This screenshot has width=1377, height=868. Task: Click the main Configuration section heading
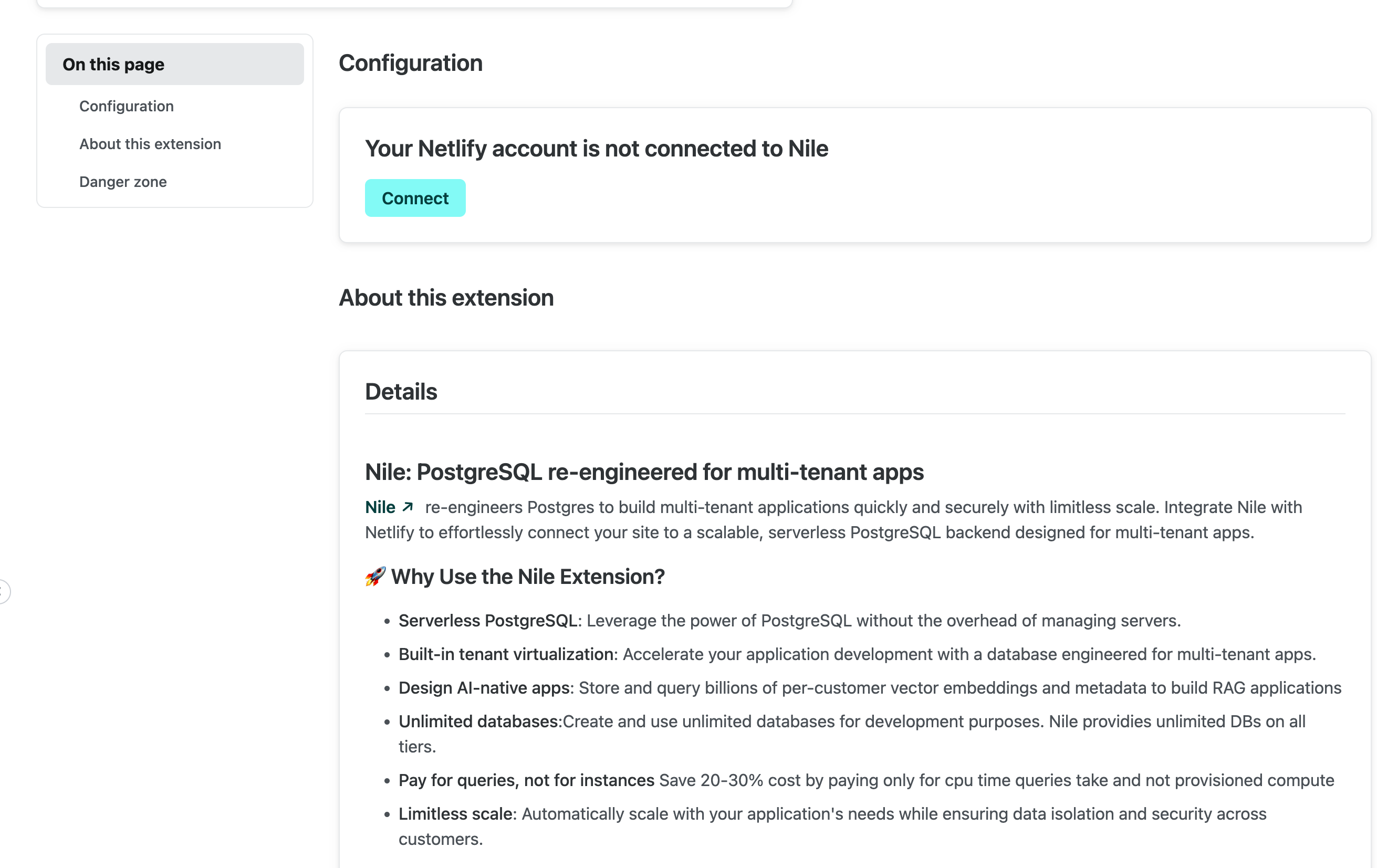410,63
